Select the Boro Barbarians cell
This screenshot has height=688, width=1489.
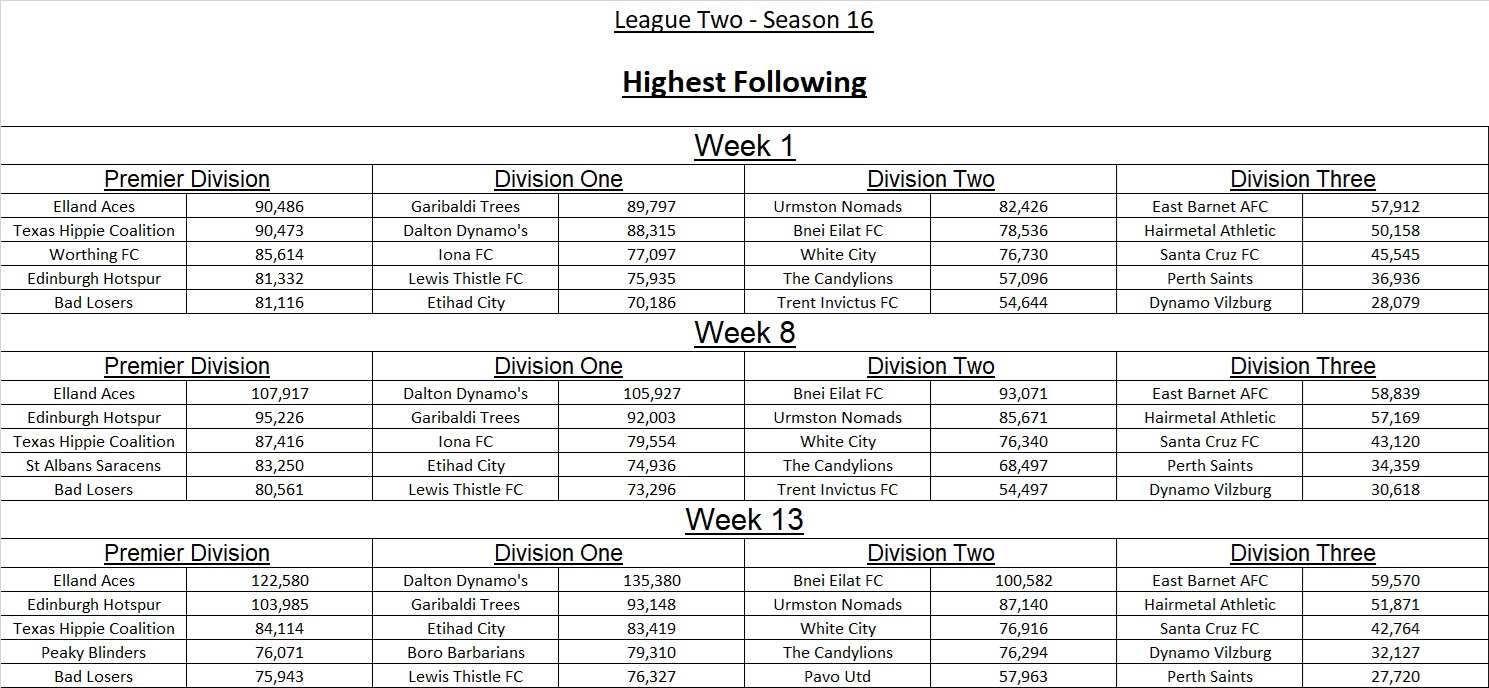[x=466, y=653]
